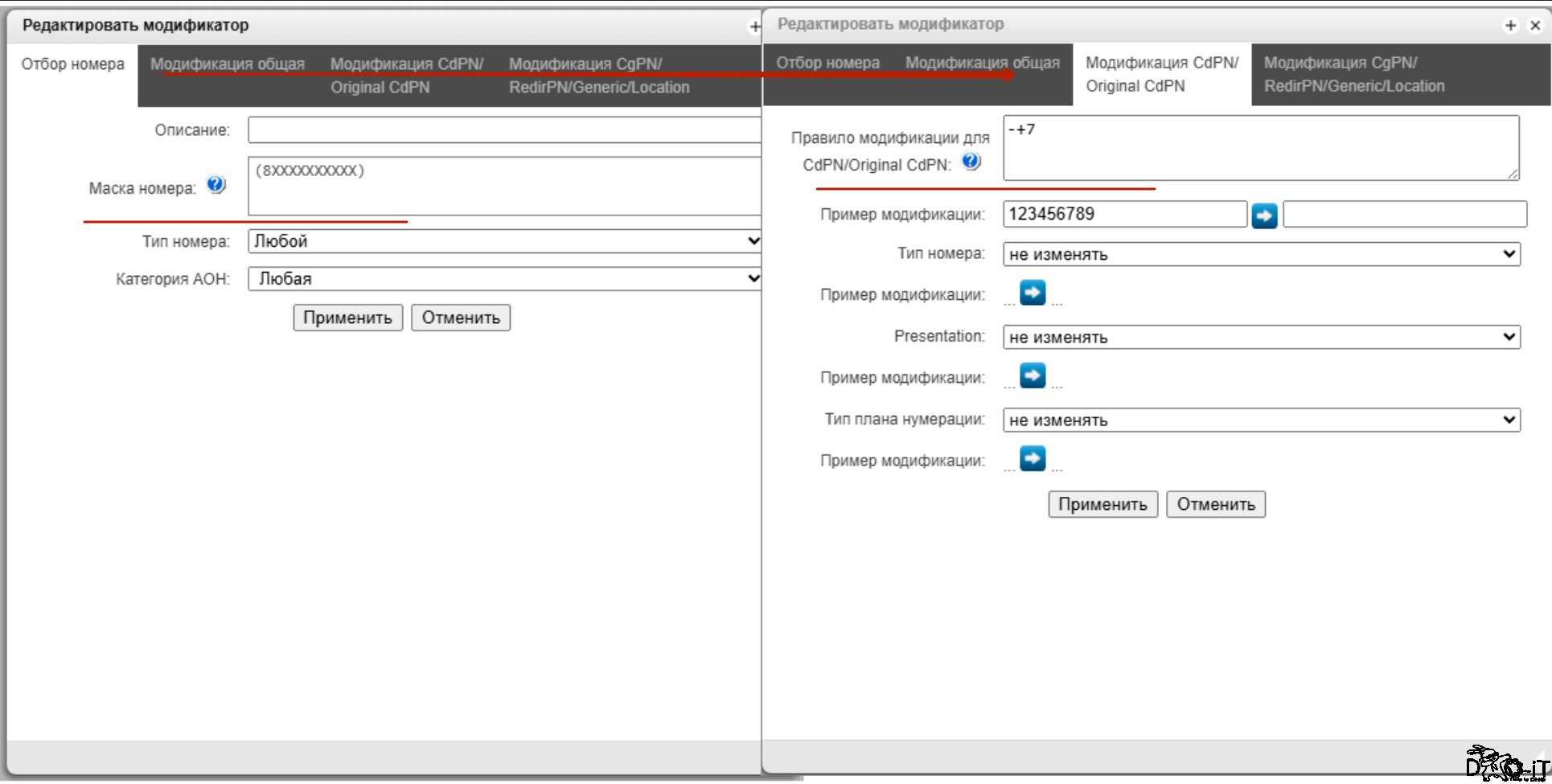Click modification rule textarea containing -+7
The height and width of the screenshot is (784, 1552).
1261,148
